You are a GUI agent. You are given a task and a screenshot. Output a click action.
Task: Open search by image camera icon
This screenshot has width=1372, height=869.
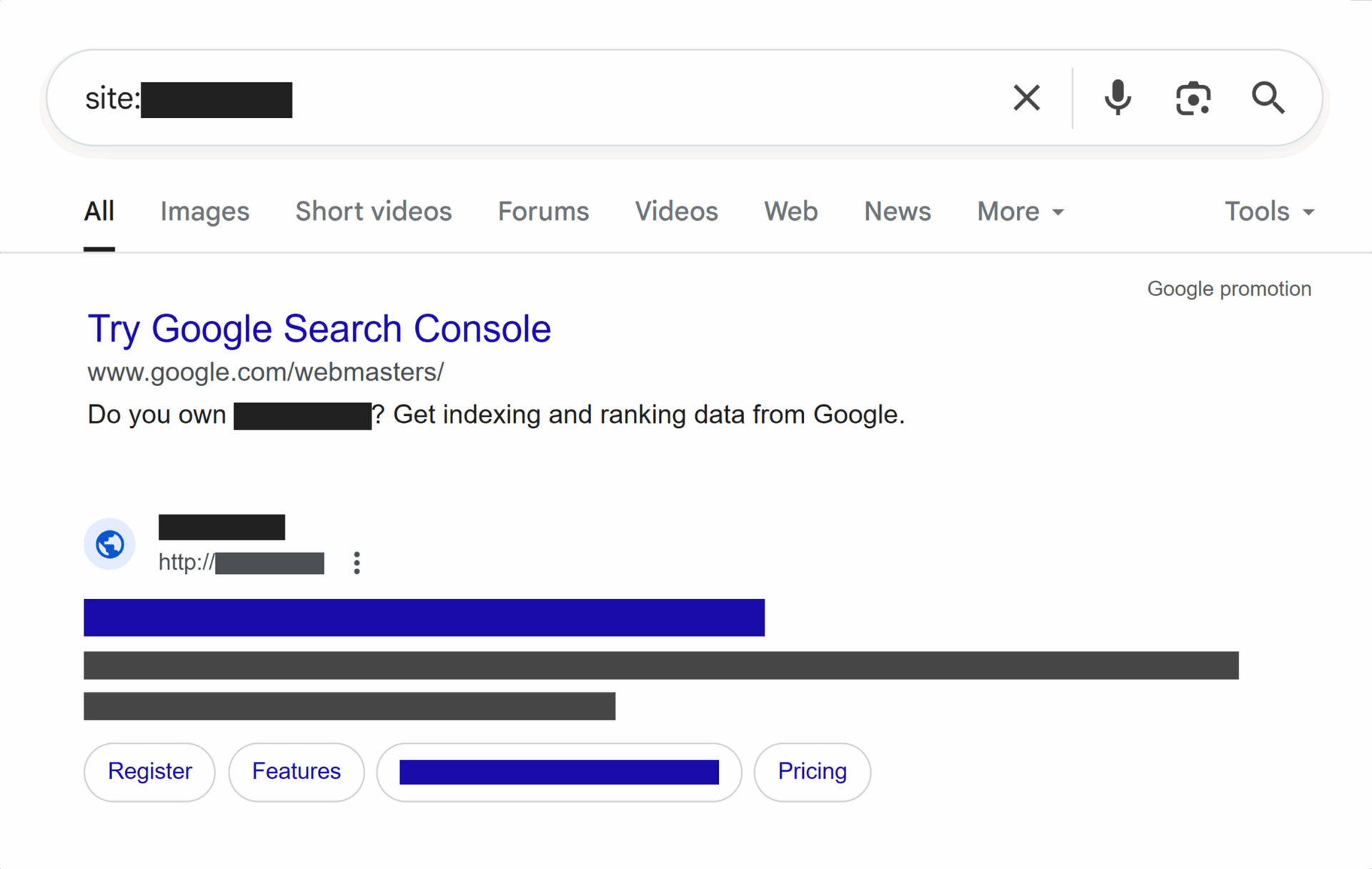1193,98
